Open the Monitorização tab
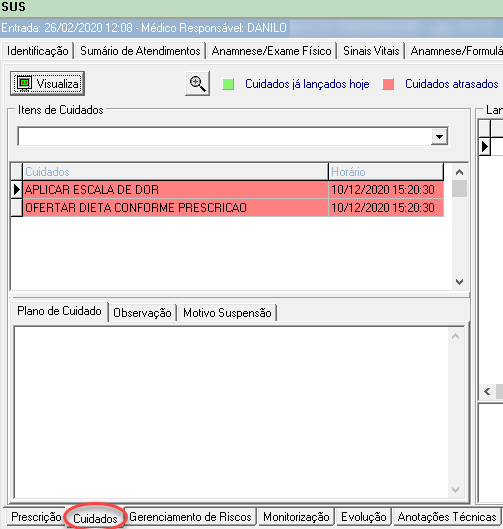 coord(296,517)
